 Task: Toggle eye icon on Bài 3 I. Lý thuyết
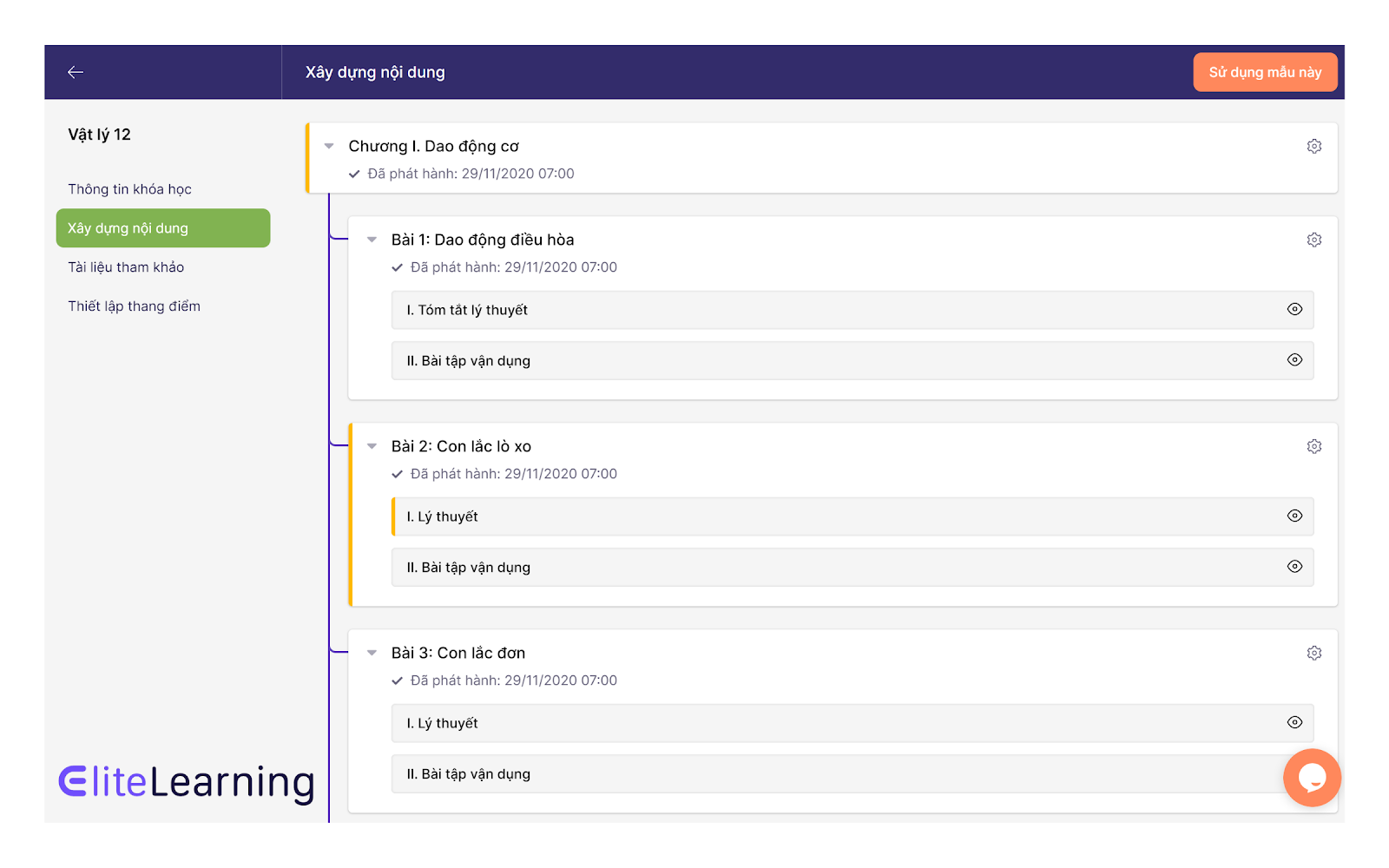pos(1294,722)
